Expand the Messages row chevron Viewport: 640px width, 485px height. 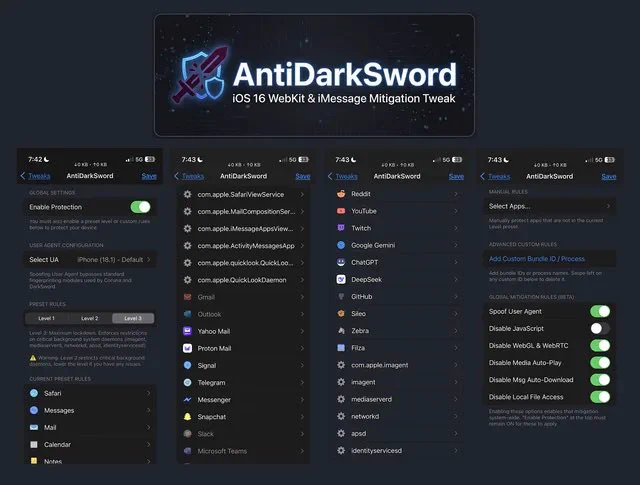tap(149, 410)
